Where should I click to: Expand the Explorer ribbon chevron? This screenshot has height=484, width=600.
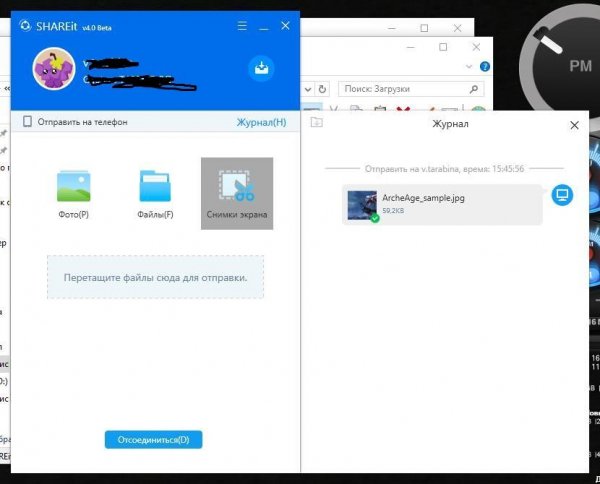[x=469, y=67]
